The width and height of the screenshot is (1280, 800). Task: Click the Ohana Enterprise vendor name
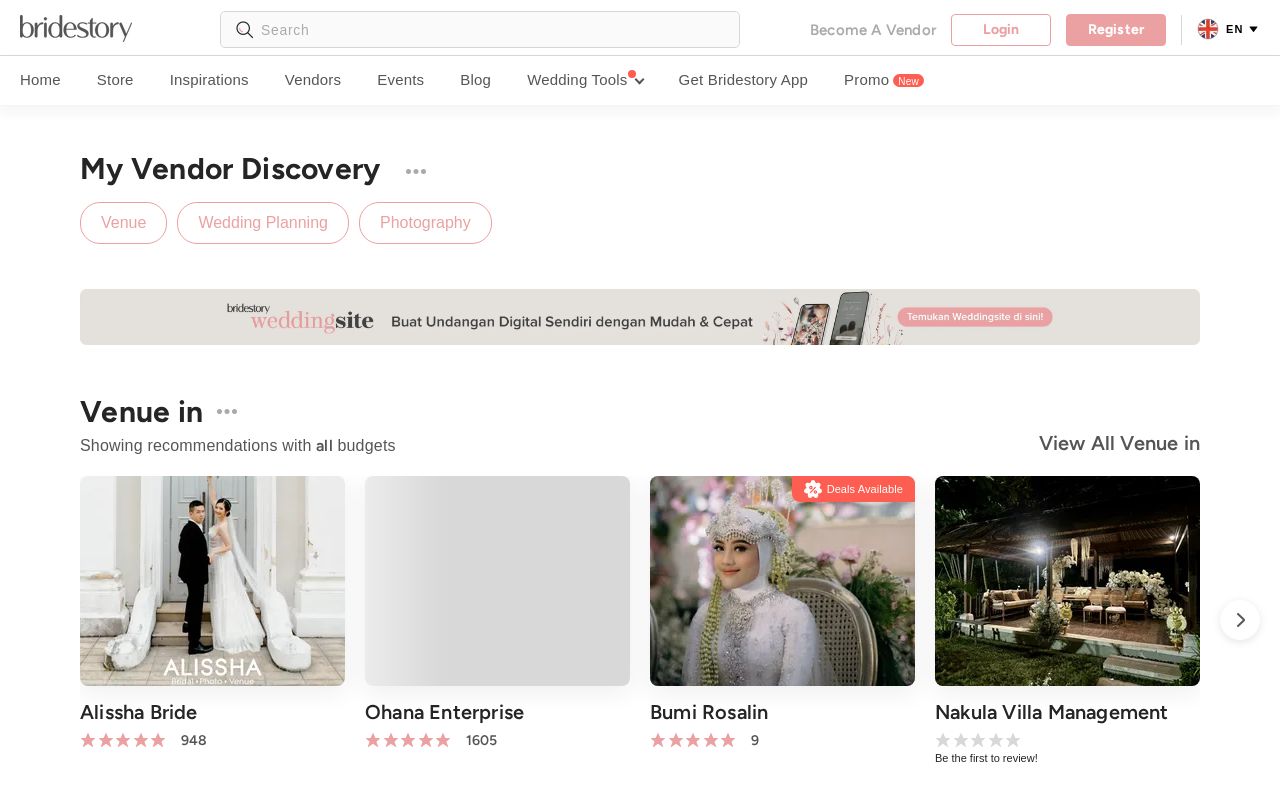point(444,712)
